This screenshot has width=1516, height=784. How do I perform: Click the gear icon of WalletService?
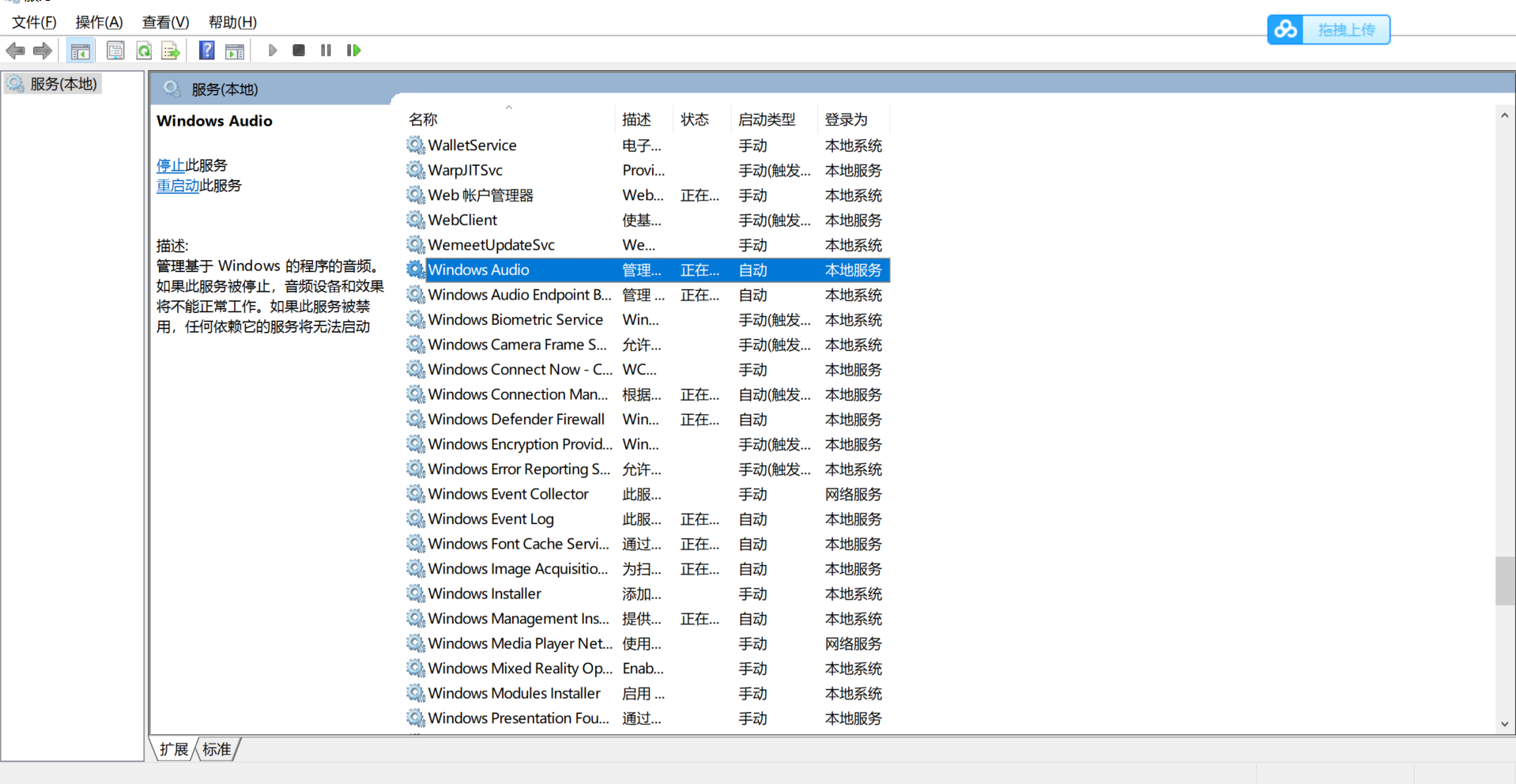(x=416, y=145)
